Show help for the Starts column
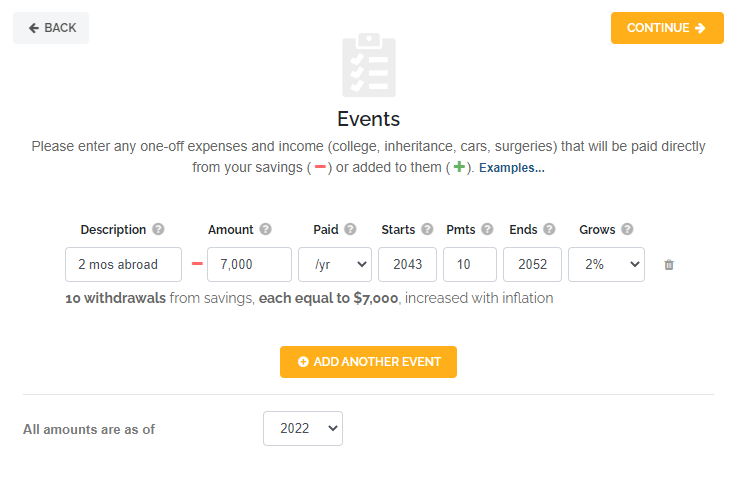 pyautogui.click(x=427, y=229)
